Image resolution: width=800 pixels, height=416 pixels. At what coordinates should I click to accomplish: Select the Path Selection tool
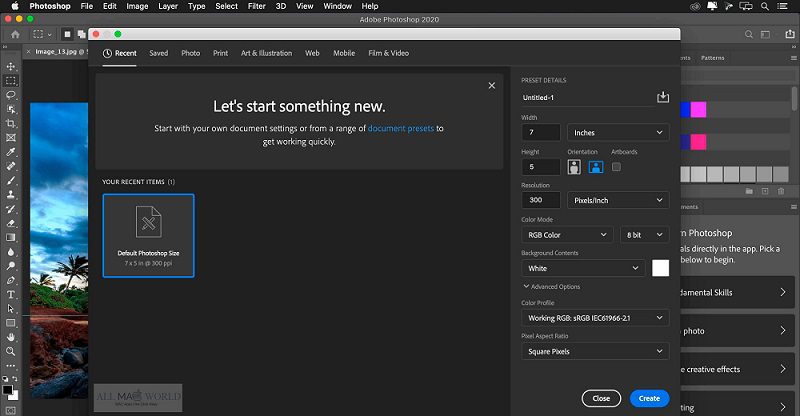(x=11, y=309)
